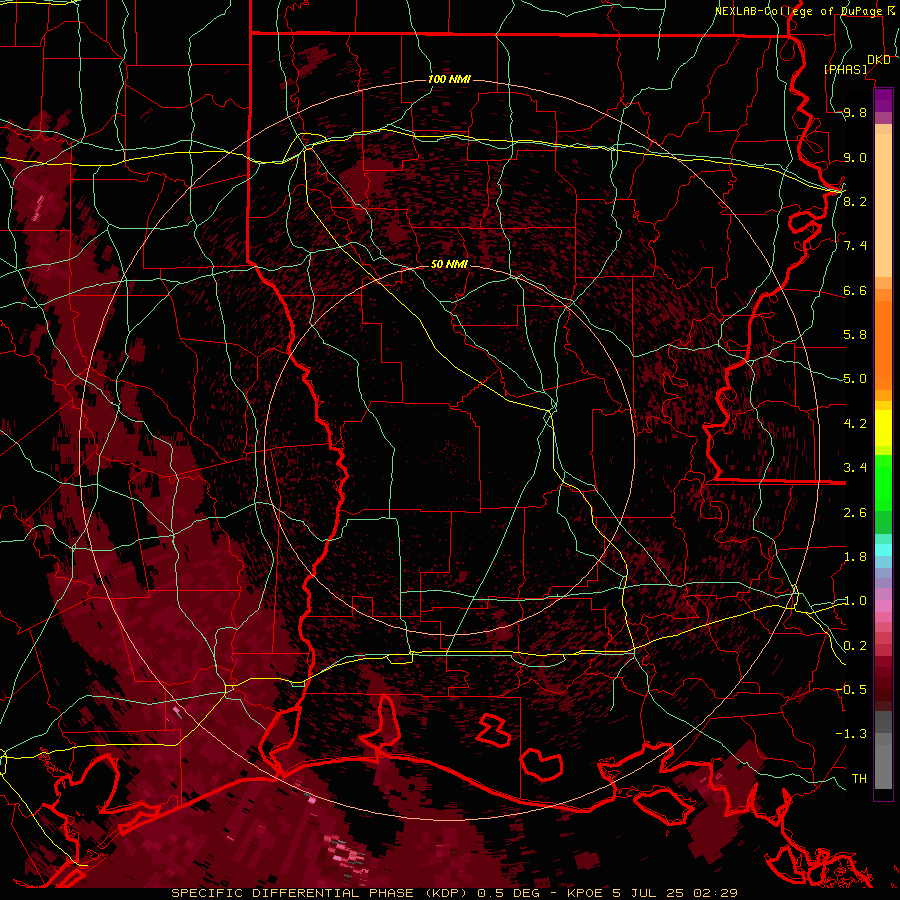Screen dimensions: 900x900
Task: Pick the yellow color bar segment
Action: [883, 428]
